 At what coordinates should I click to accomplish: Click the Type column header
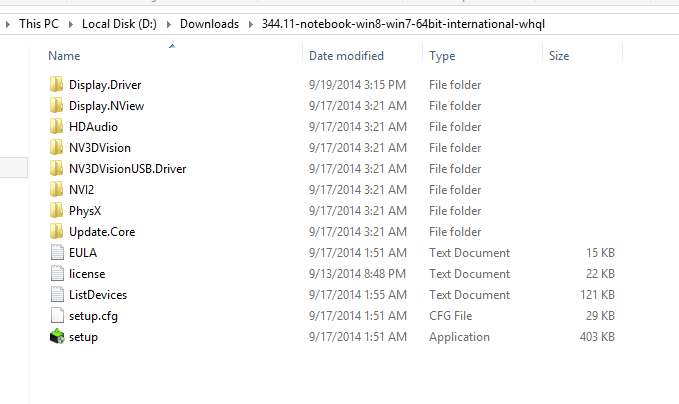click(442, 56)
